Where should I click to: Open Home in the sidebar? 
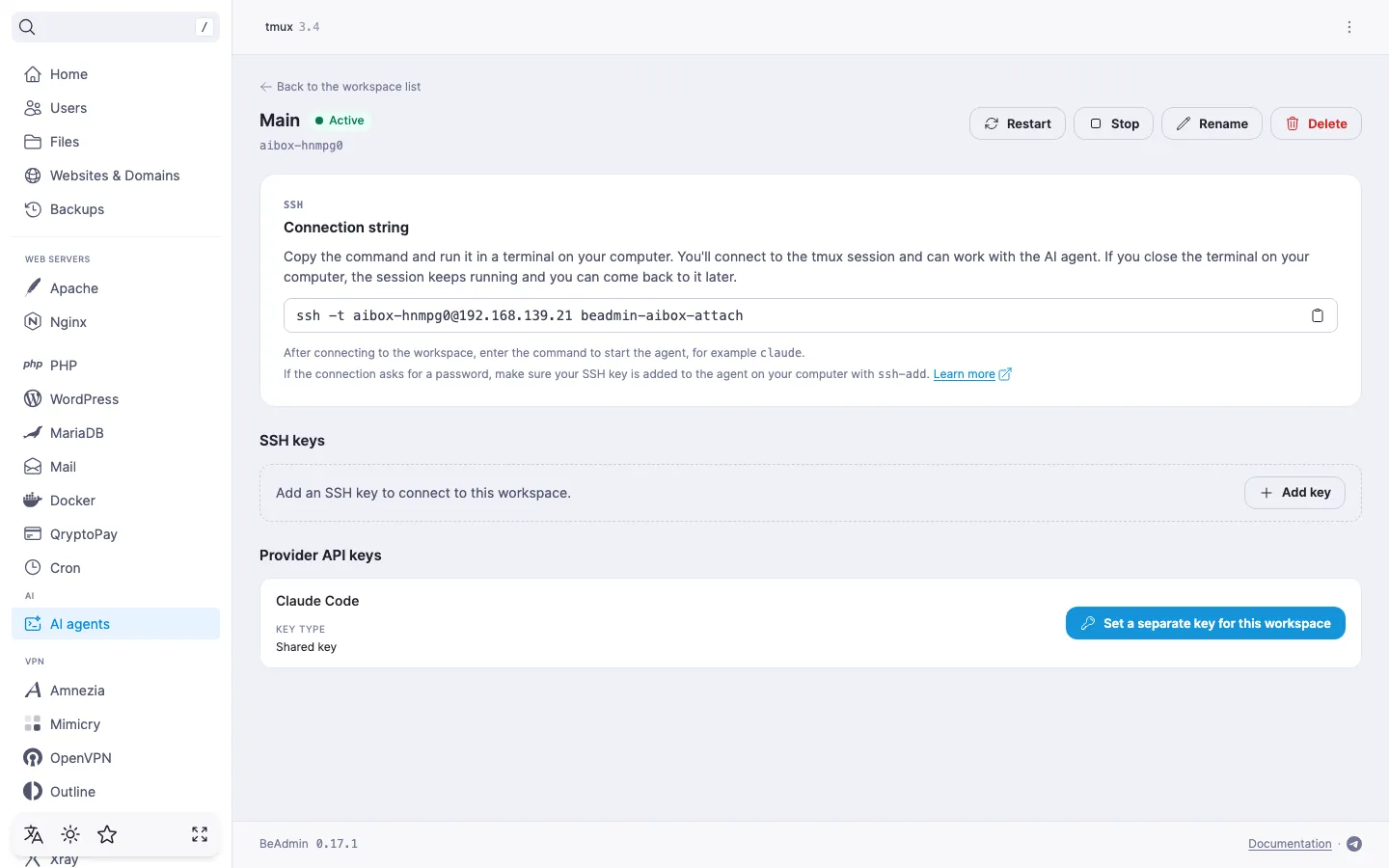coord(116,74)
